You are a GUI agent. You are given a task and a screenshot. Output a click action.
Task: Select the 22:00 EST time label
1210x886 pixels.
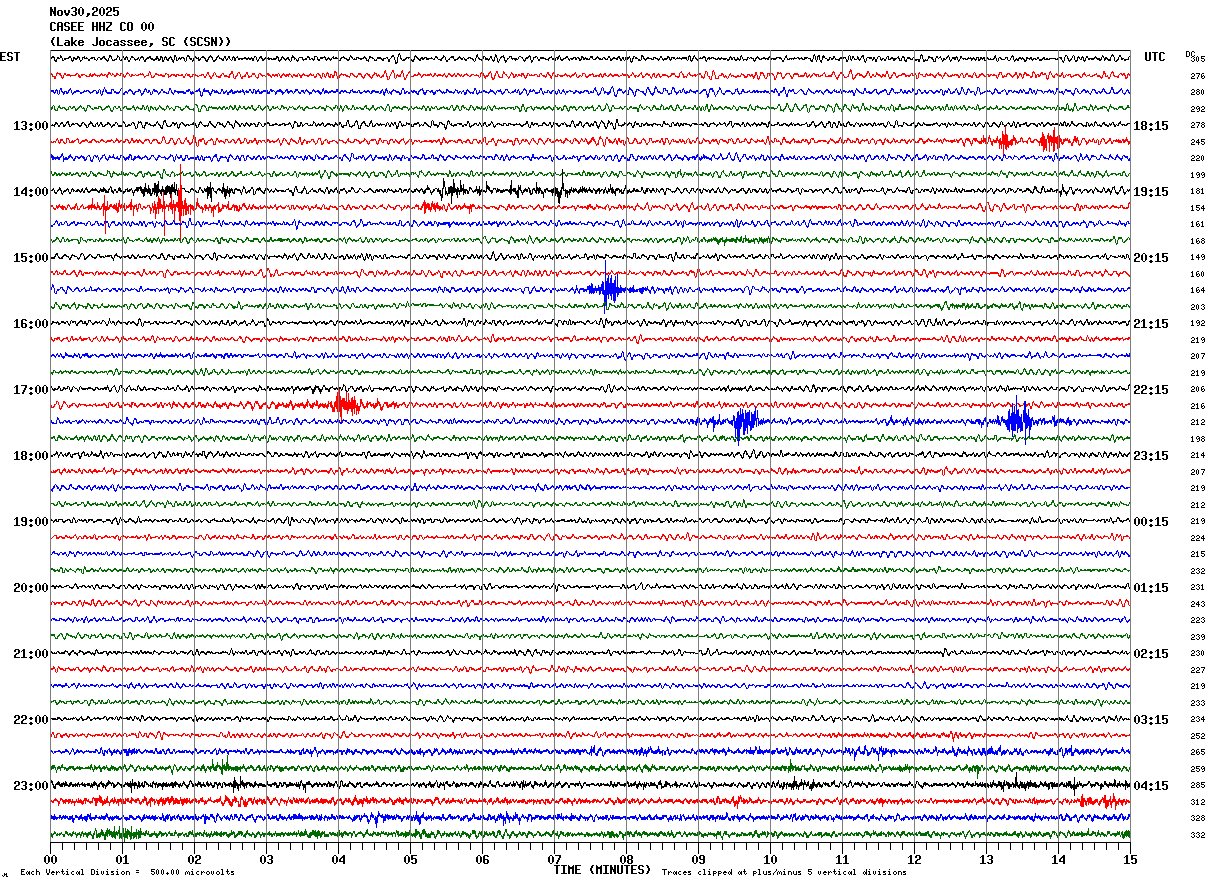tap(30, 720)
